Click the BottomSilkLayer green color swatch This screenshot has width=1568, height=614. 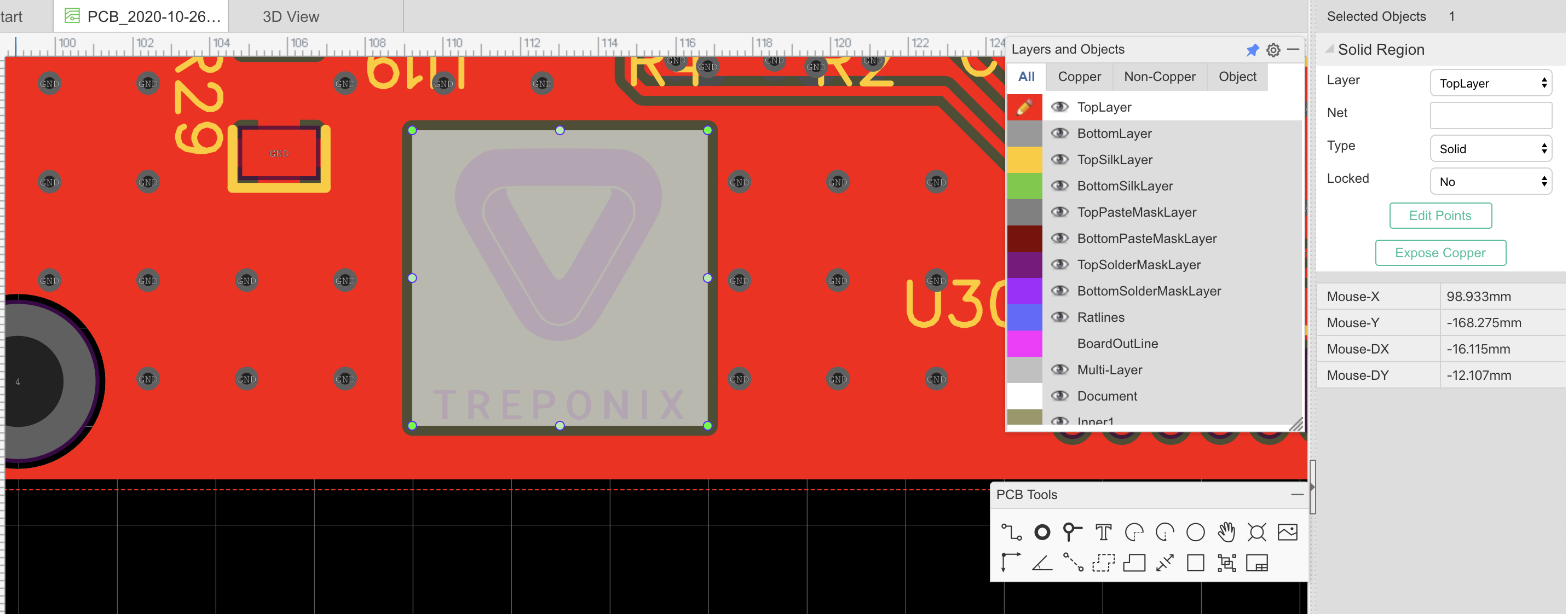1024,185
